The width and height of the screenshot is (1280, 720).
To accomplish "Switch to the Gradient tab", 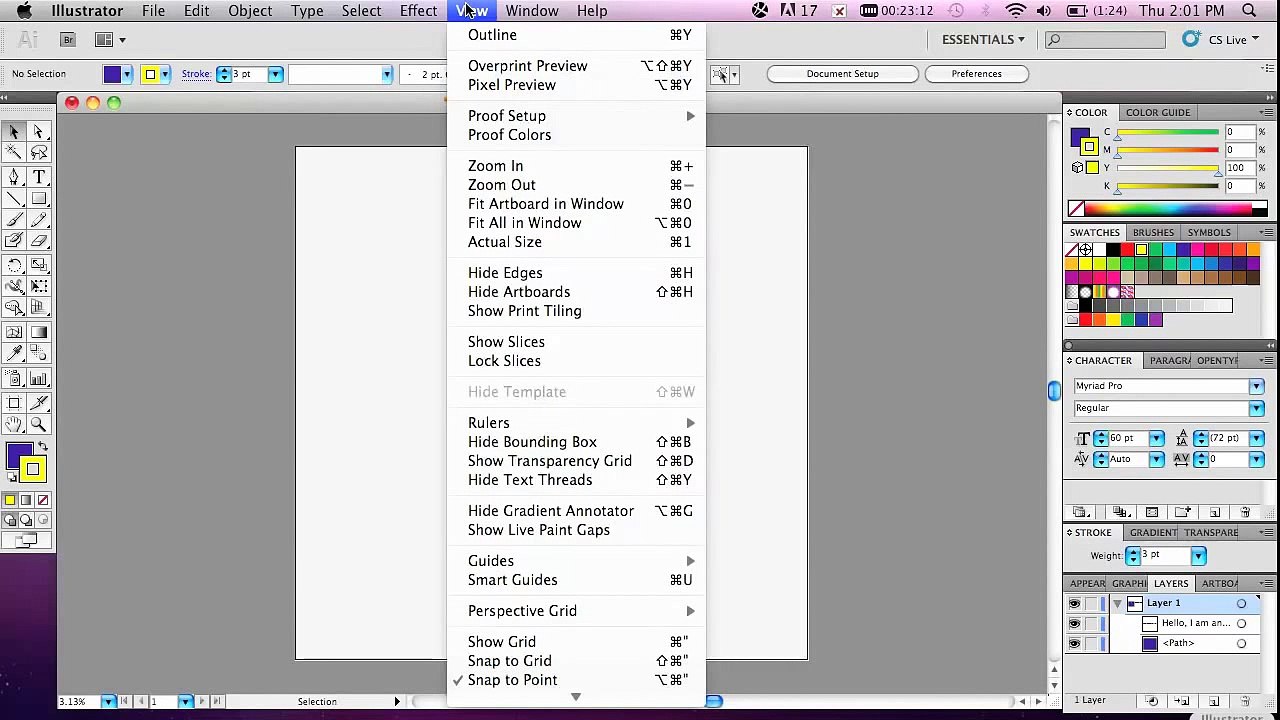I will [x=1153, y=533].
